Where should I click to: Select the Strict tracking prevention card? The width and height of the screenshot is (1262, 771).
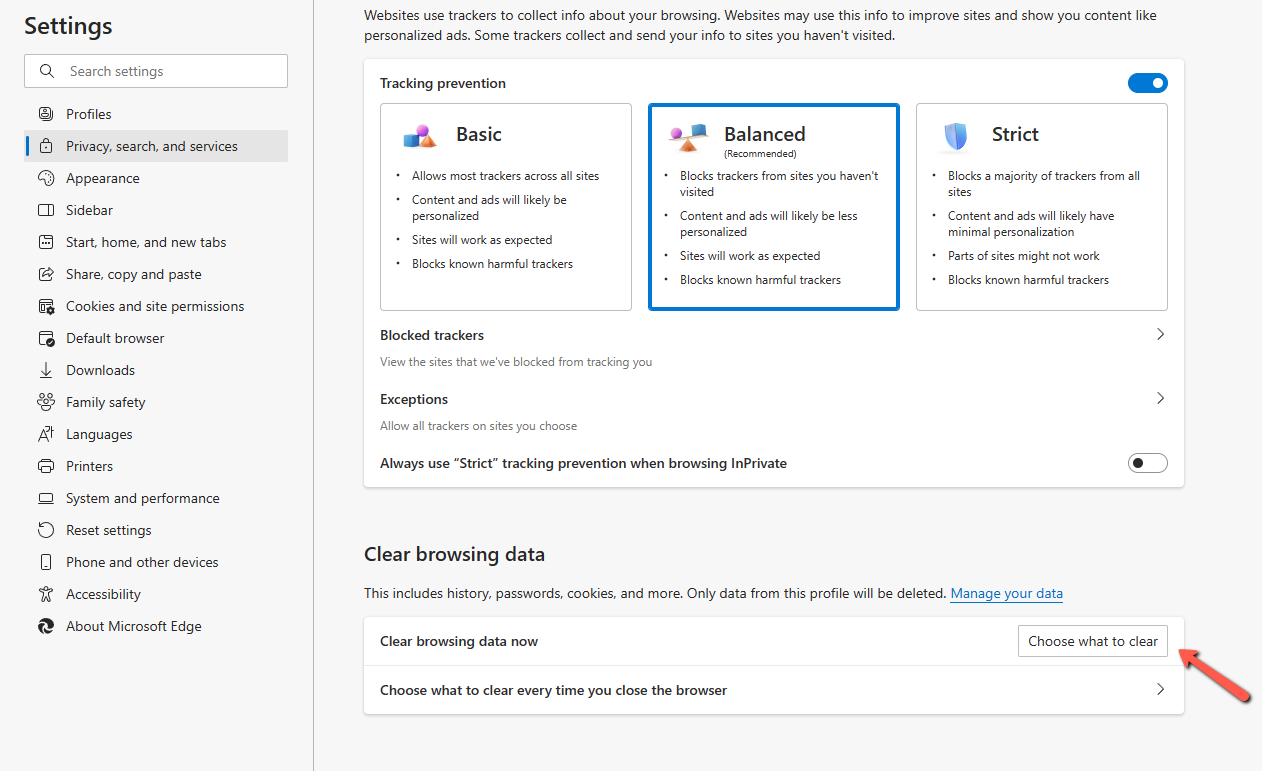(1041, 206)
